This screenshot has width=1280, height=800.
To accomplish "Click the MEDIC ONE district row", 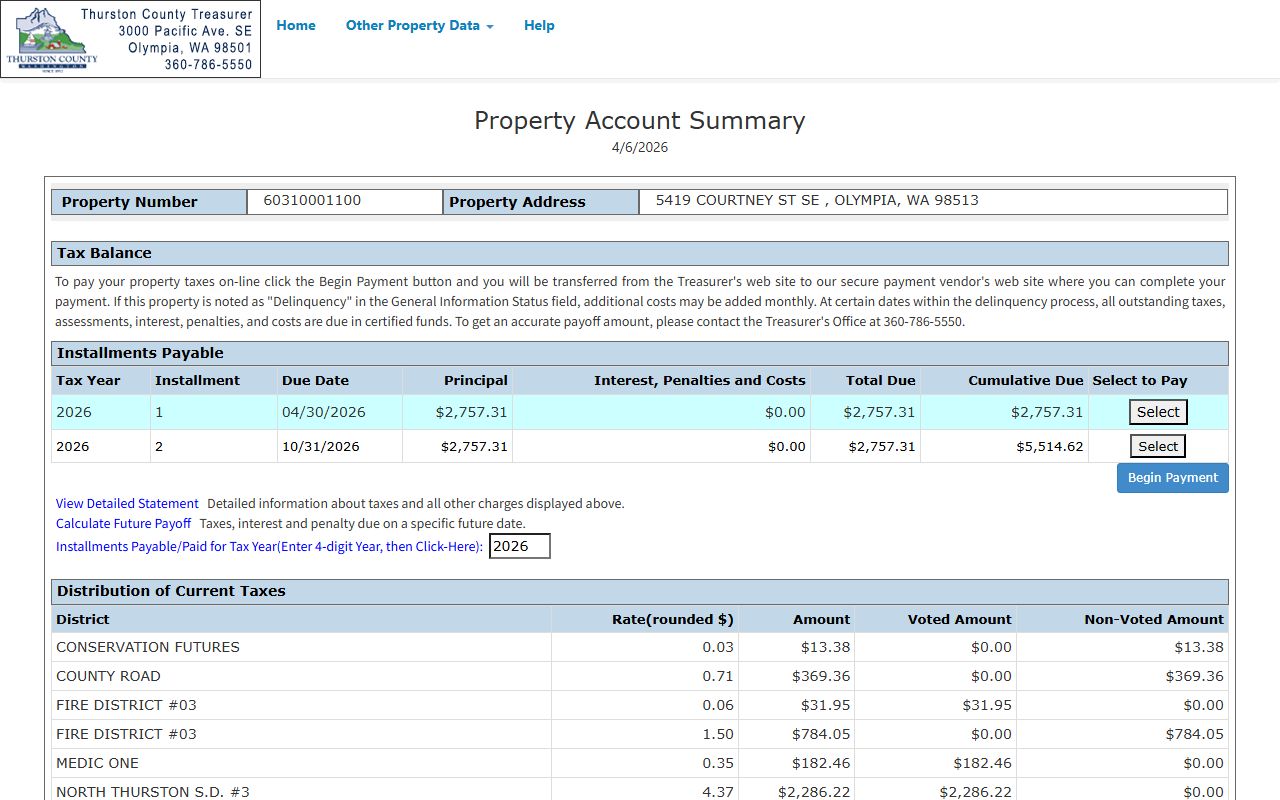I will [x=640, y=763].
